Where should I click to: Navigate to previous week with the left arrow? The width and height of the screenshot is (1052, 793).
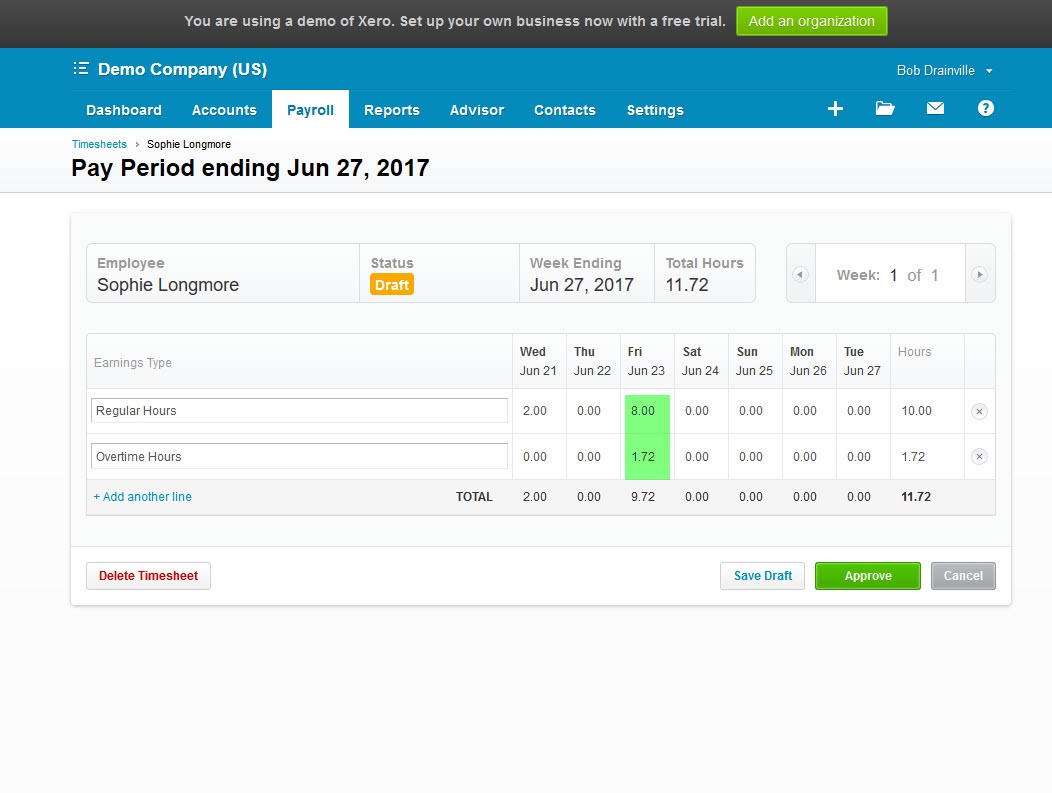click(x=801, y=273)
